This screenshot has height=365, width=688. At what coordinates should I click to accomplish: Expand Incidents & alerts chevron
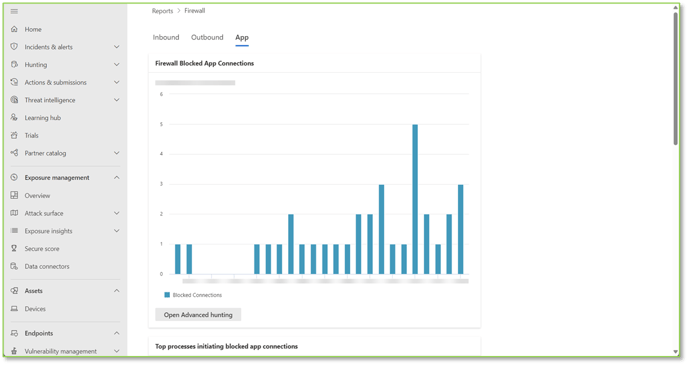(x=117, y=47)
